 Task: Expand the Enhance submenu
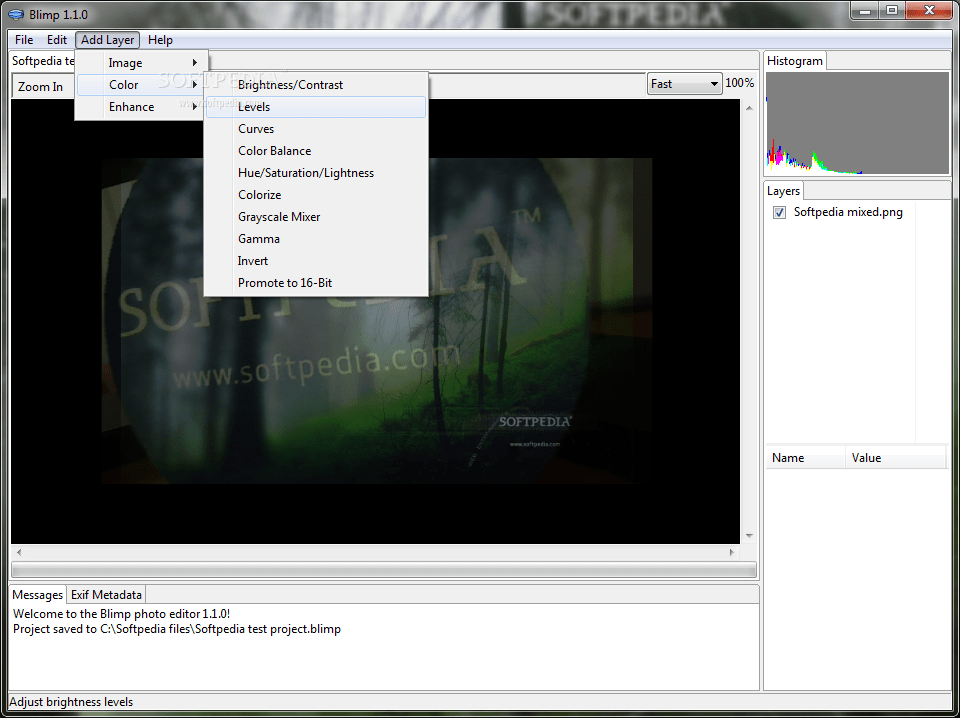(x=142, y=107)
